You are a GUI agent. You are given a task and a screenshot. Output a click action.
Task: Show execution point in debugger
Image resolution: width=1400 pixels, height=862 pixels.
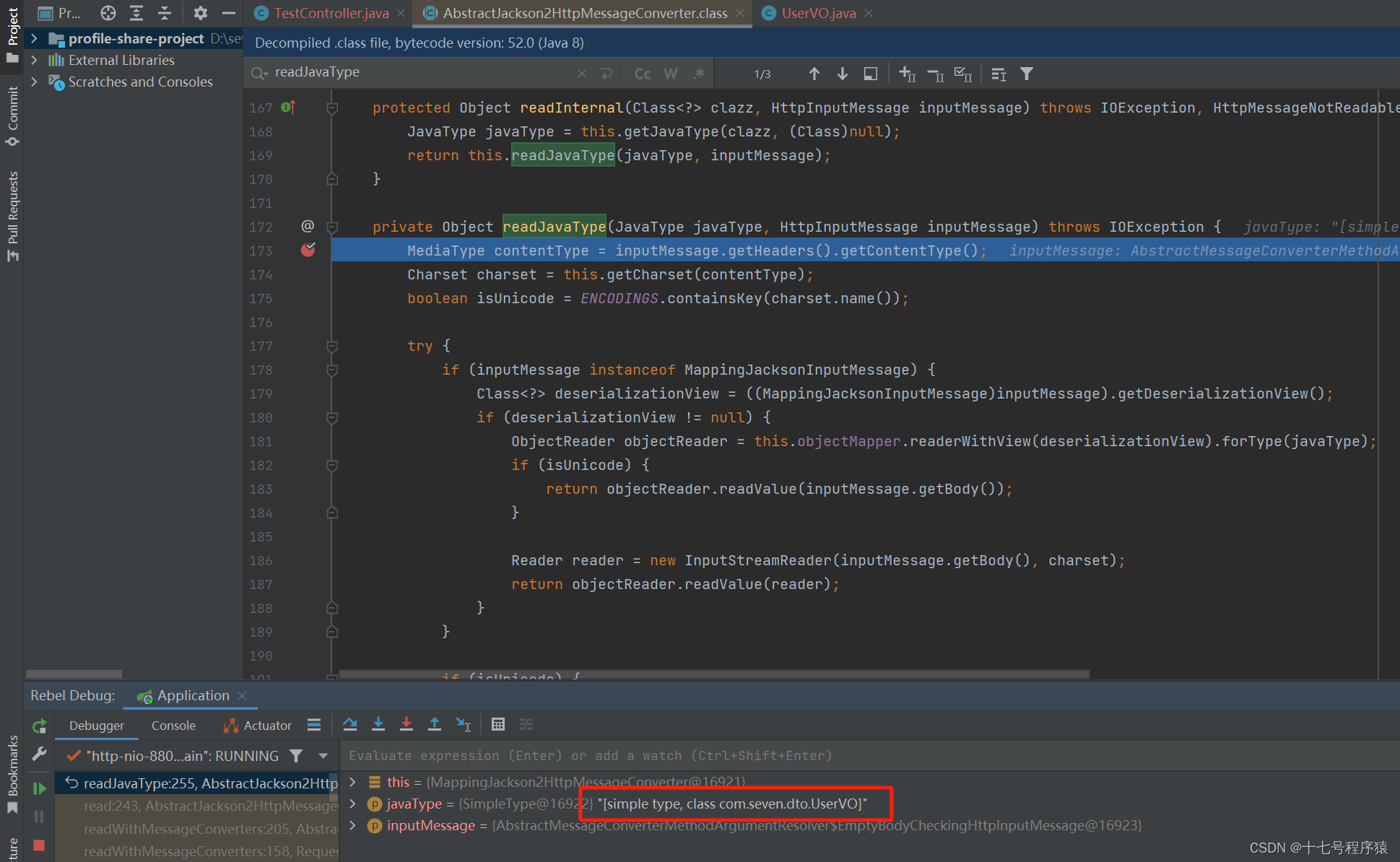pos(314,724)
